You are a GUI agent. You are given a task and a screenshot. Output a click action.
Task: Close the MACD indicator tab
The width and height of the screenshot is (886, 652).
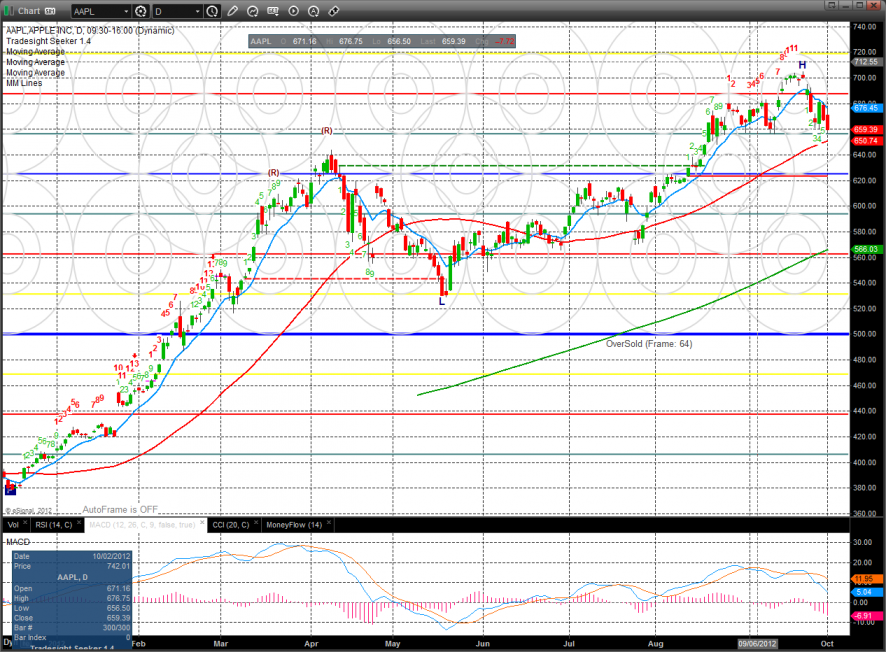coord(202,521)
